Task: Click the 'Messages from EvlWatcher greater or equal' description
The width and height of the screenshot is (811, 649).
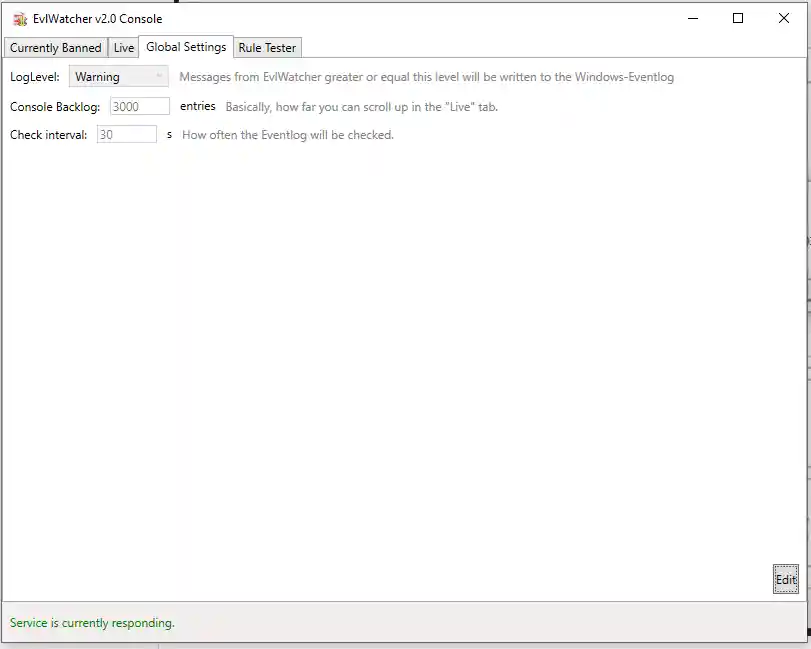Action: coord(427,77)
